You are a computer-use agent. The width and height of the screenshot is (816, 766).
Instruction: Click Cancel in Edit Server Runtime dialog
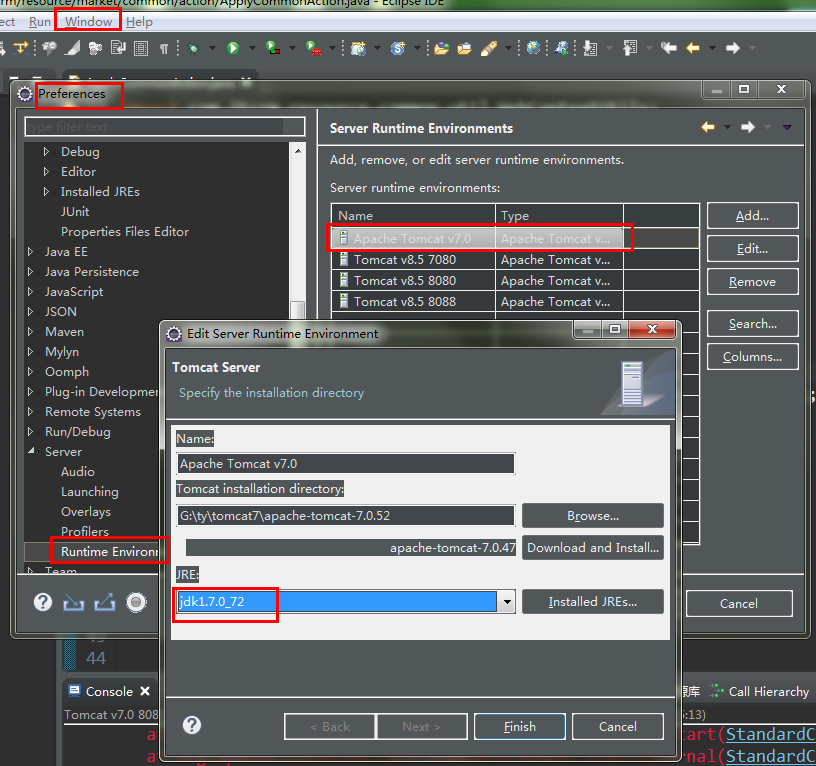coord(617,726)
